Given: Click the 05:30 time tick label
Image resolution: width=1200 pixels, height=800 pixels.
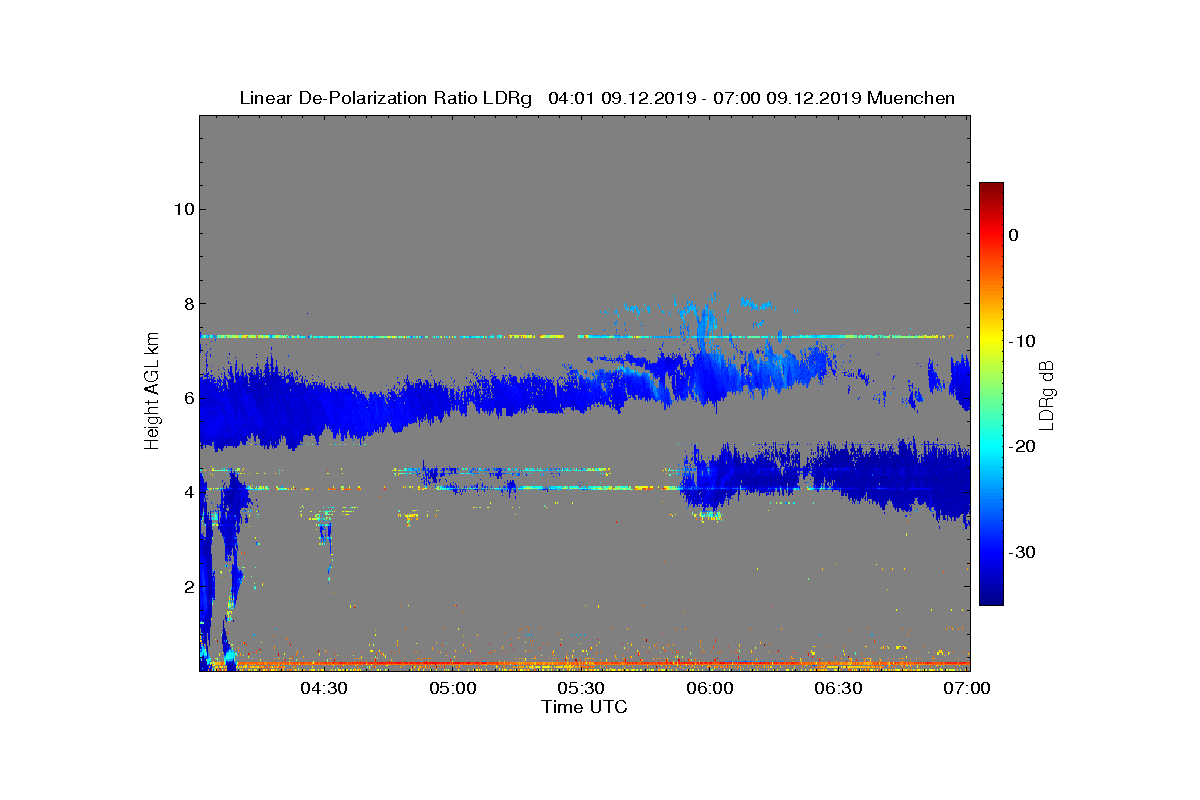Looking at the screenshot, I should [582, 689].
